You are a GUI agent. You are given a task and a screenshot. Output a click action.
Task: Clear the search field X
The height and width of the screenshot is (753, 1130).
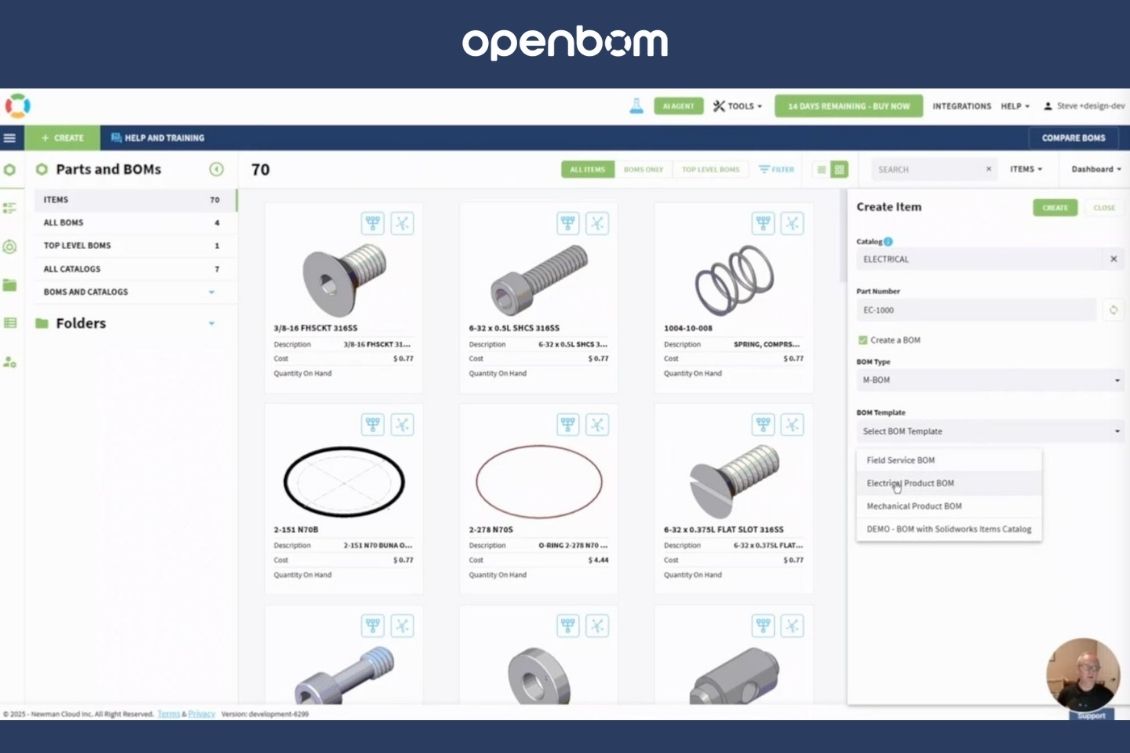click(989, 169)
